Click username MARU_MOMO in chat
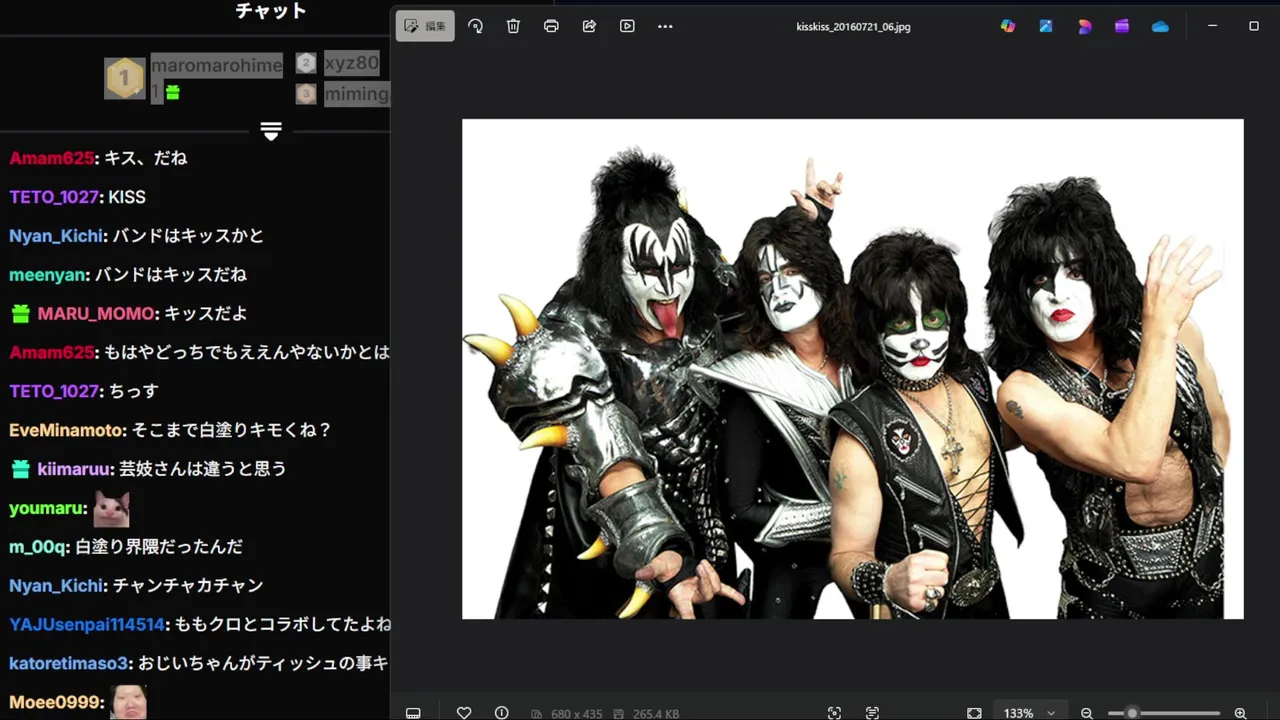This screenshot has height=720, width=1280. [96, 314]
